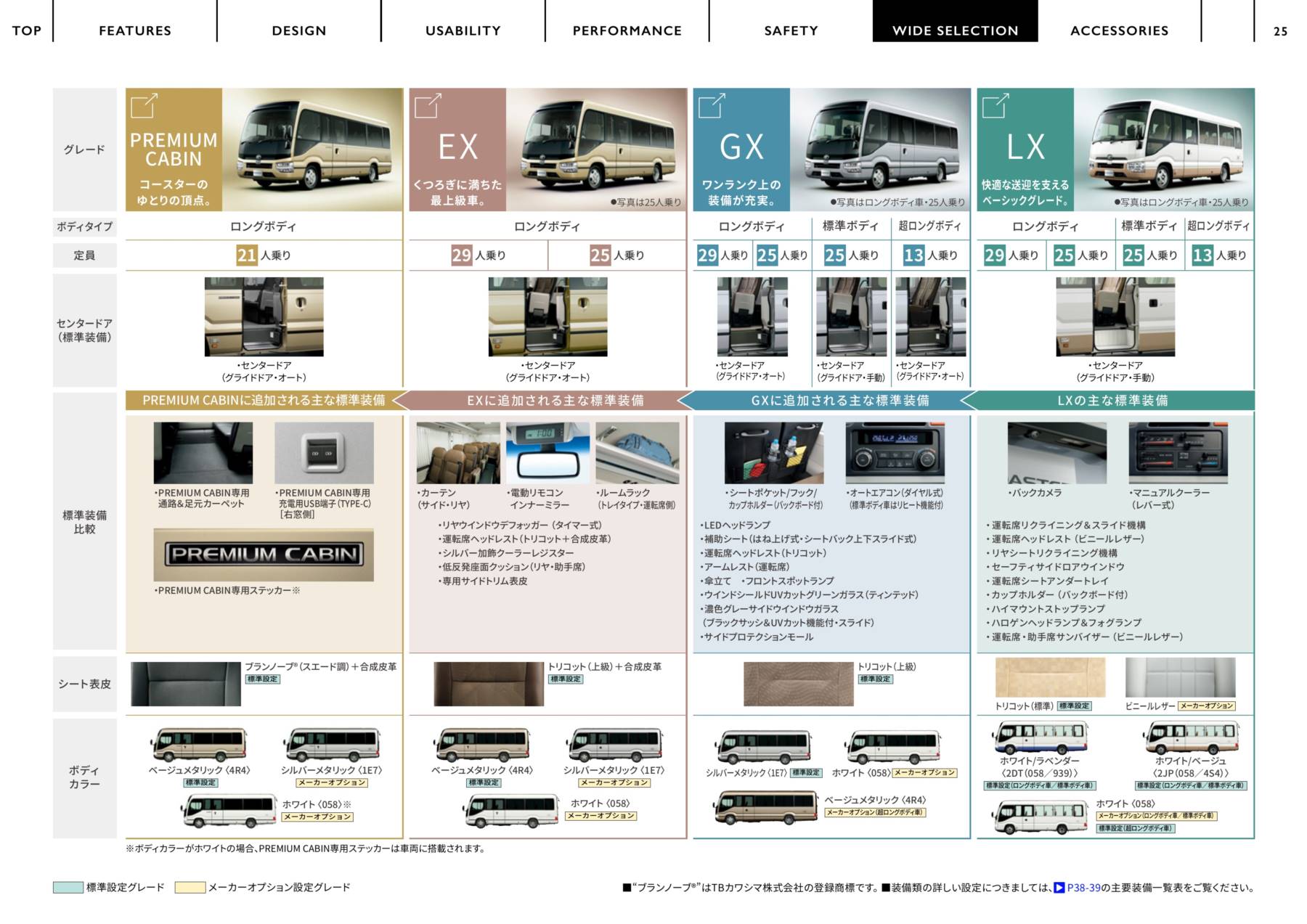Click the EX grade bus photo
Viewport: 1307px width, 924px height.
pyautogui.click(x=595, y=145)
